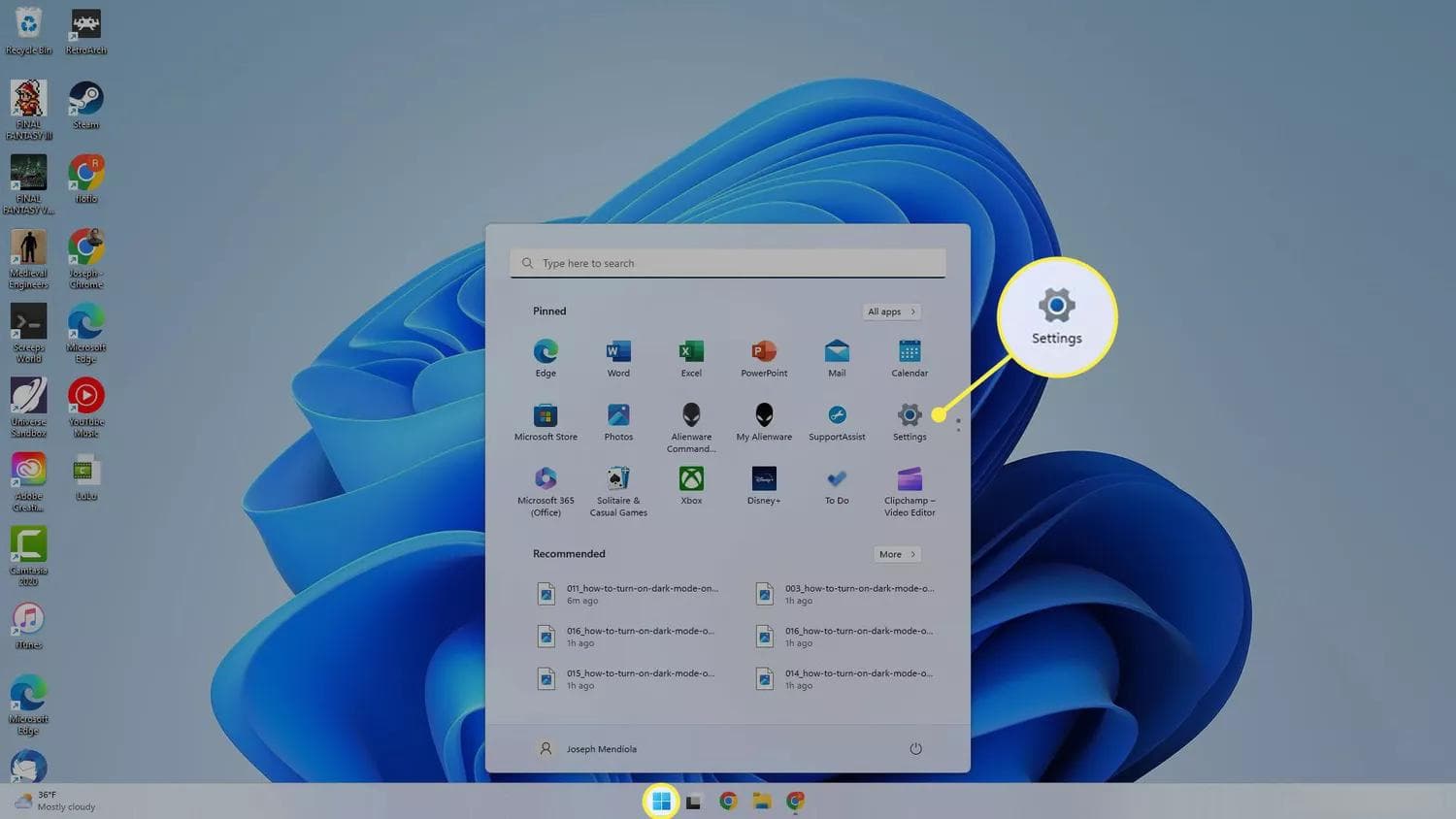
Task: Launch Microsoft Store from pinned apps
Action: click(x=546, y=422)
